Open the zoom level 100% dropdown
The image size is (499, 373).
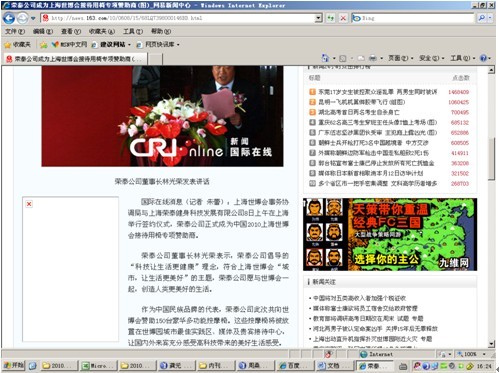click(471, 354)
